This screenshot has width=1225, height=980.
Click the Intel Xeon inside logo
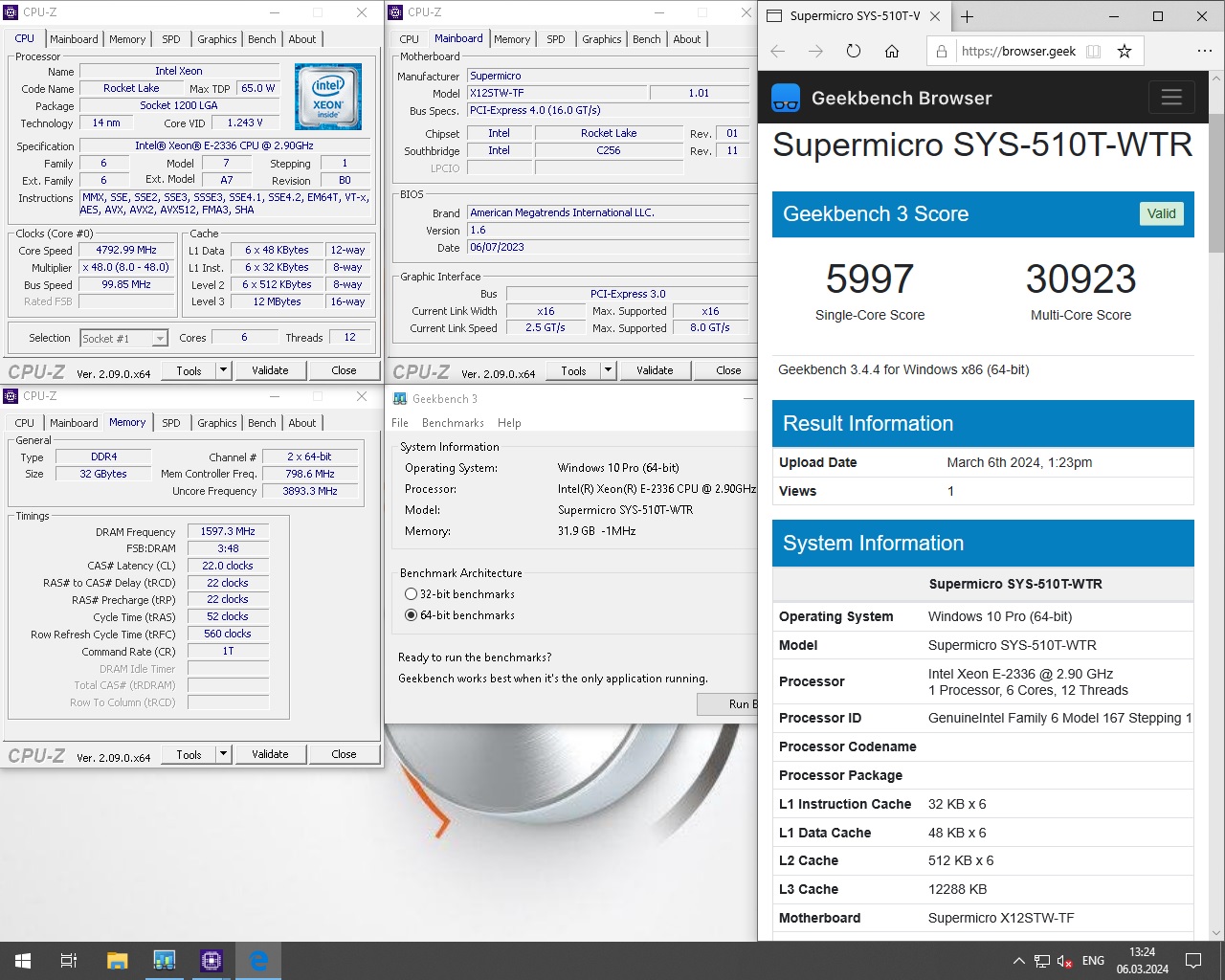pos(328,97)
